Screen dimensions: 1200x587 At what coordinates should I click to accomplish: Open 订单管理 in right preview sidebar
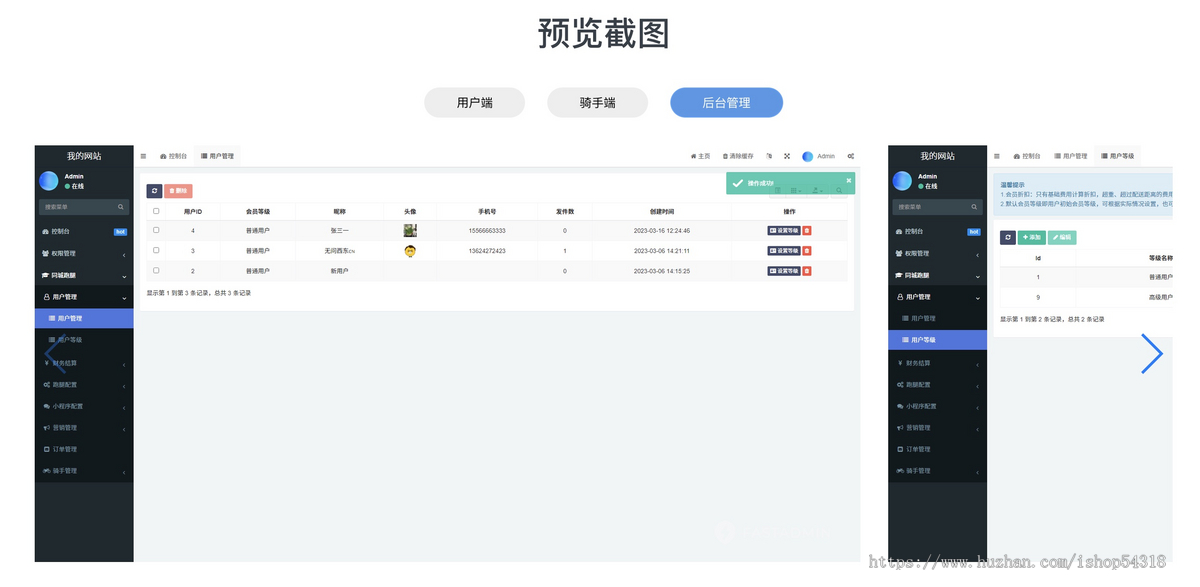[937, 449]
